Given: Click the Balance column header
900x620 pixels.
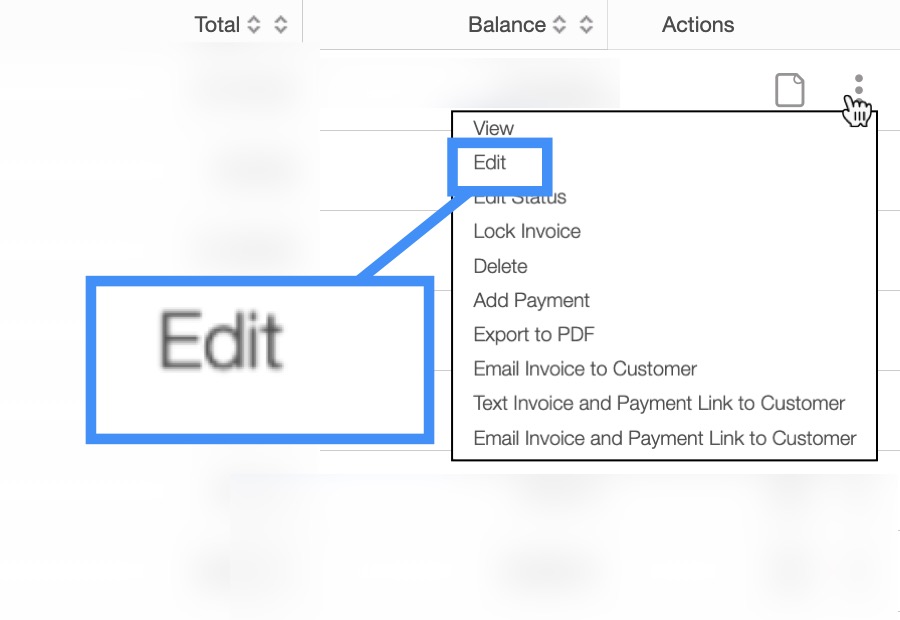Looking at the screenshot, I should pyautogui.click(x=506, y=25).
